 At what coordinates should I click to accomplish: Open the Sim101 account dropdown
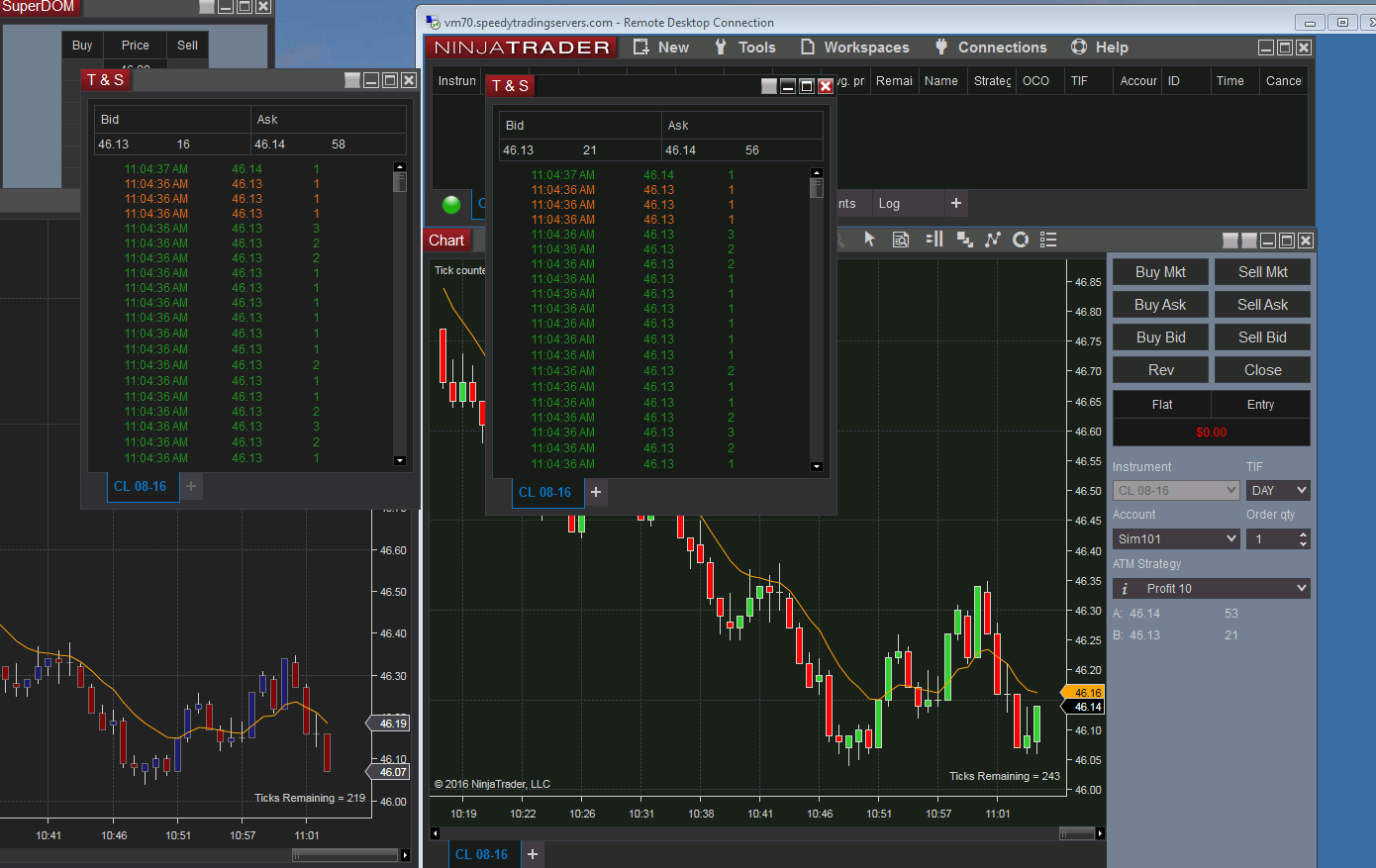pyautogui.click(x=1176, y=538)
